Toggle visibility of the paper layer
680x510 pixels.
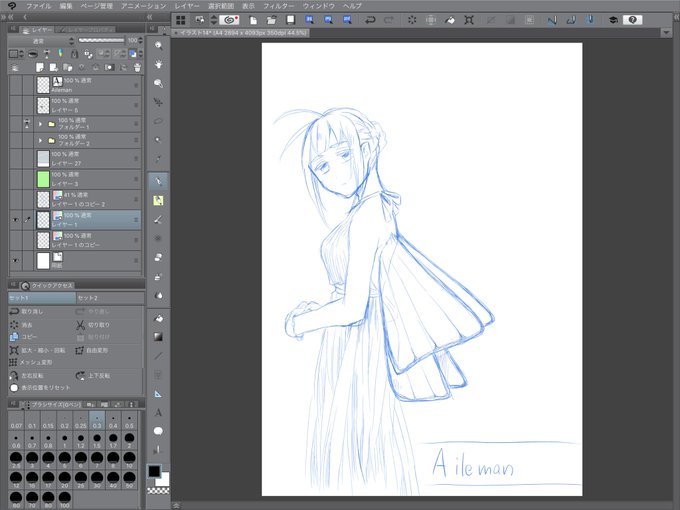[16, 261]
